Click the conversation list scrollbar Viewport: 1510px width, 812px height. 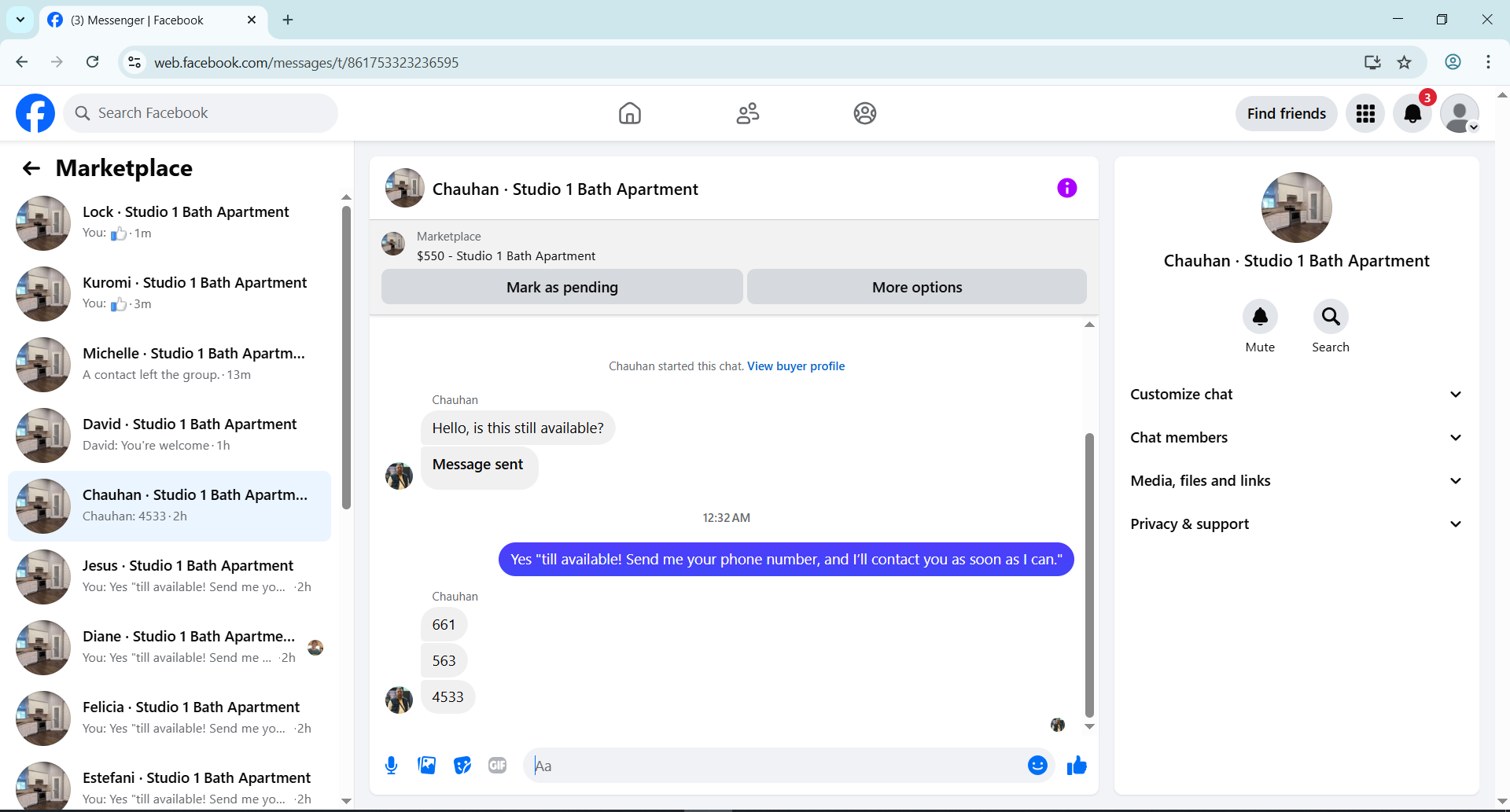(346, 358)
